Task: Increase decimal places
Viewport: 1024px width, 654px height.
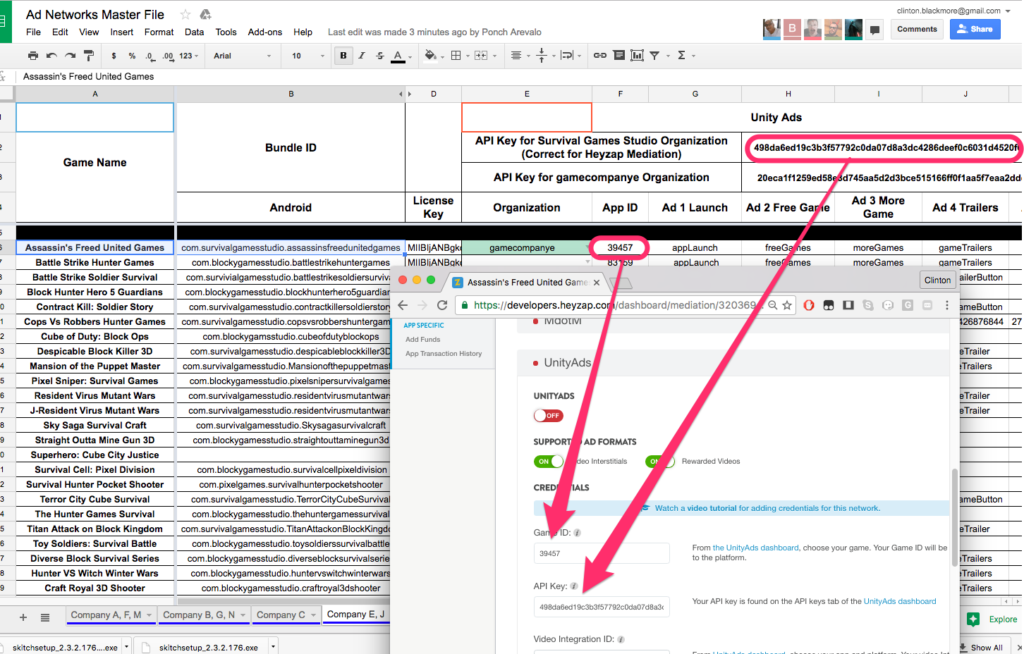Action: (x=168, y=56)
